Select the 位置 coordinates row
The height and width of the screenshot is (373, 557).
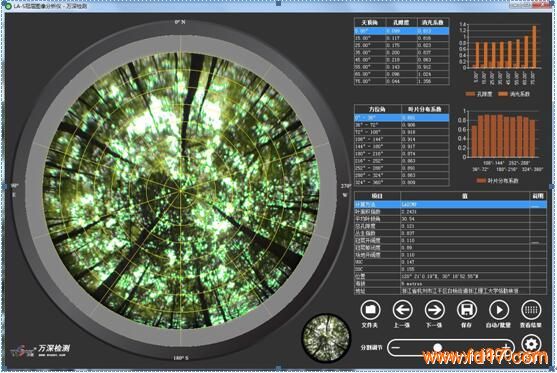[450, 276]
